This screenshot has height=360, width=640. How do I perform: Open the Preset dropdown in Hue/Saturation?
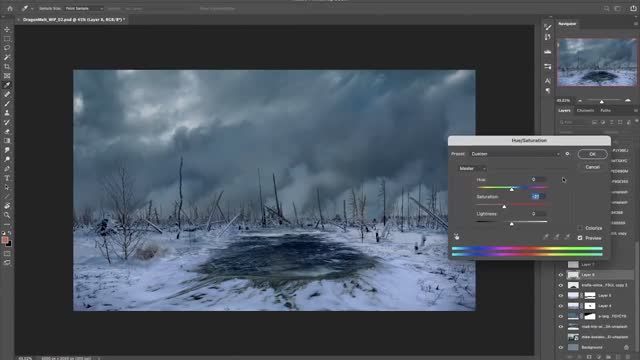tap(515, 154)
